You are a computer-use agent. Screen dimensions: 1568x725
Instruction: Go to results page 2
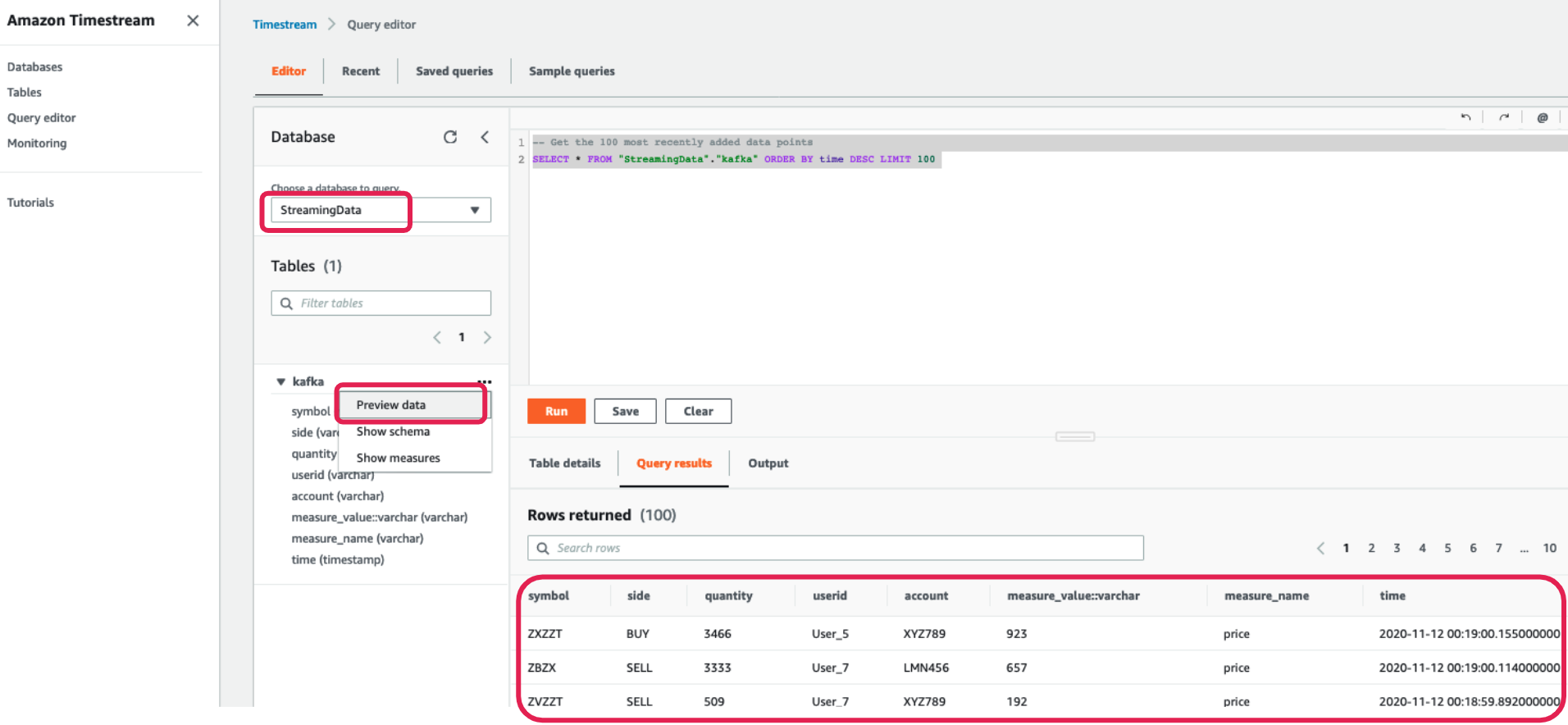coord(1371,548)
